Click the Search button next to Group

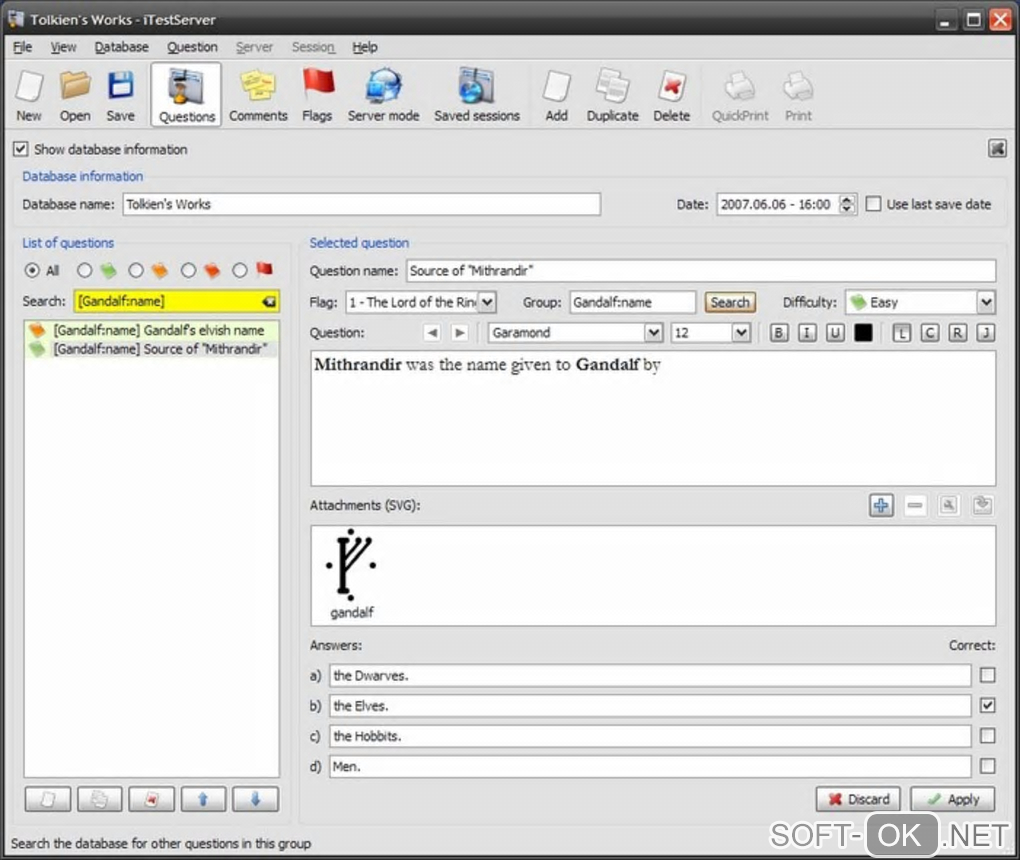[x=730, y=302]
